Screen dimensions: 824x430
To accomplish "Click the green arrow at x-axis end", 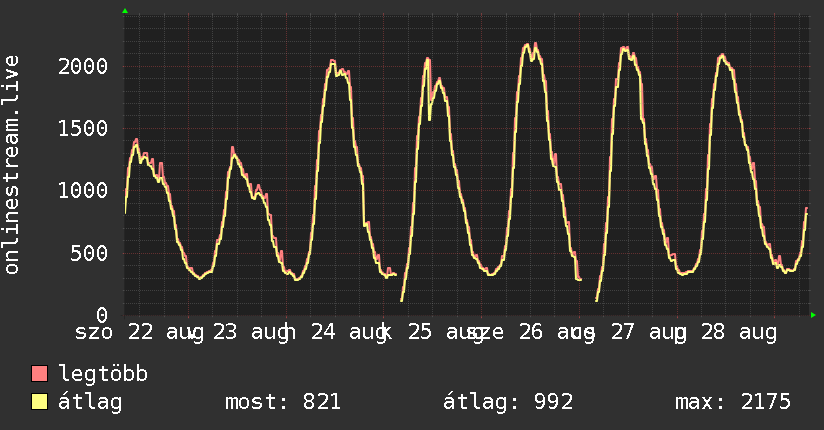I will tap(813, 315).
